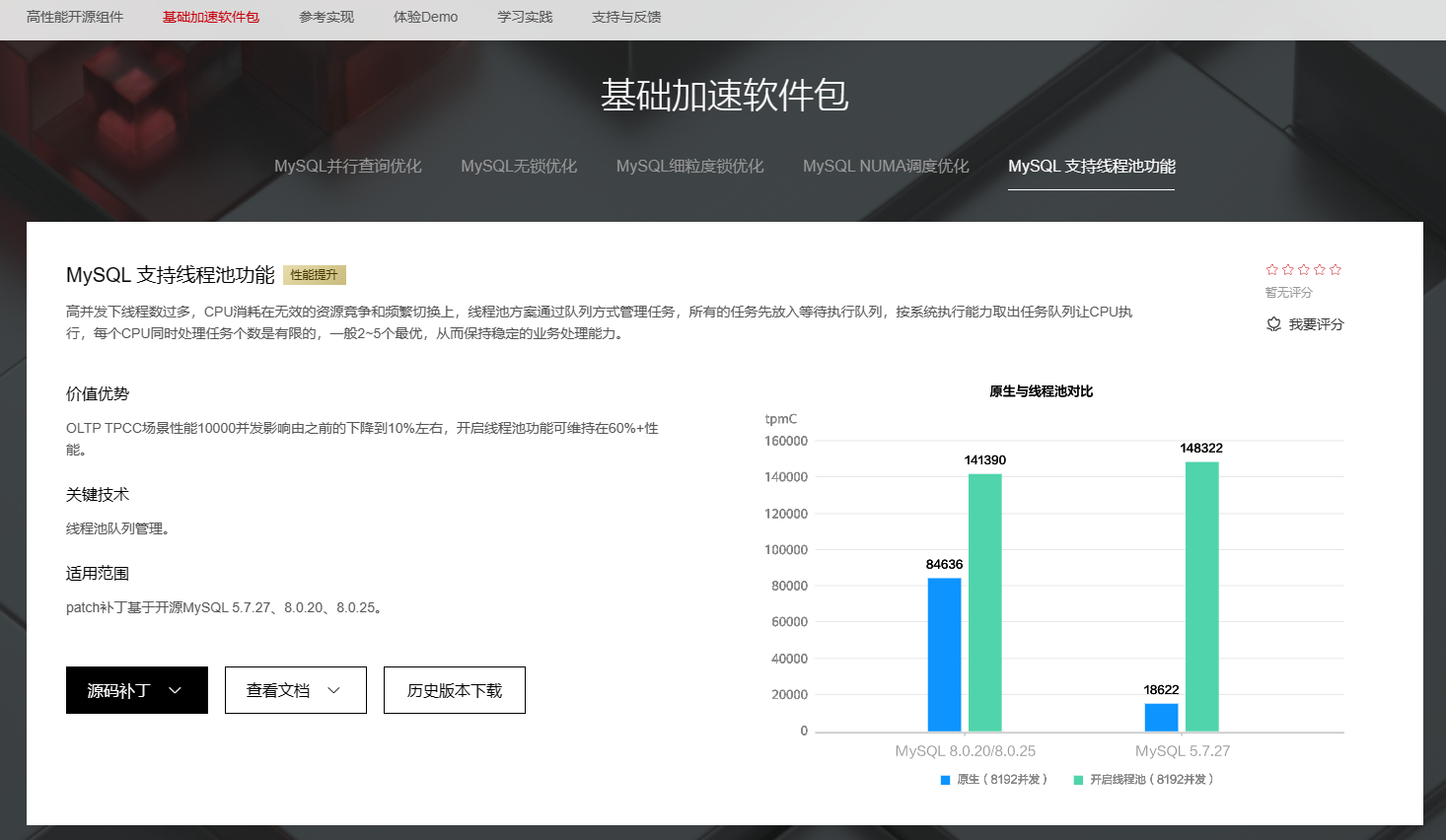Image resolution: width=1446 pixels, height=840 pixels.
Task: Switch to MySQL无锁优化 tab
Action: tap(519, 166)
